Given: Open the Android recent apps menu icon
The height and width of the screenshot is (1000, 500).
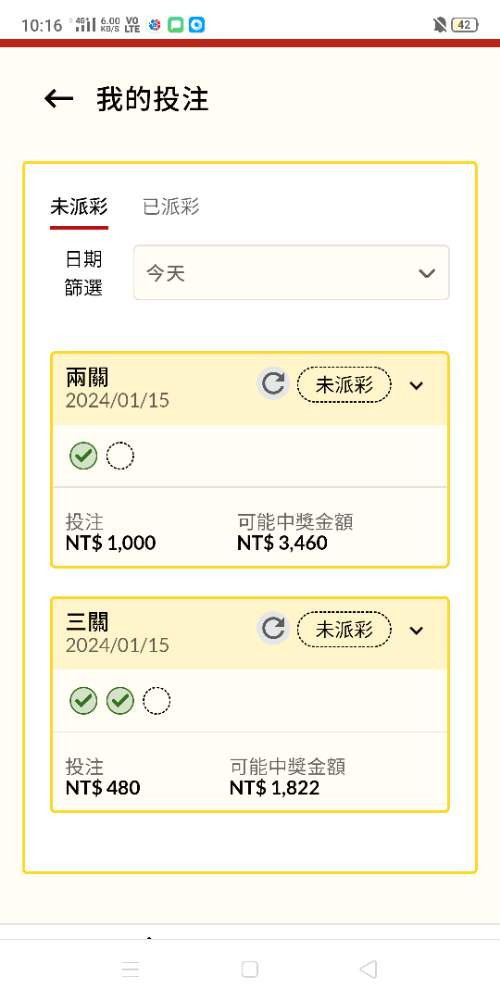Looking at the screenshot, I should pyautogui.click(x=131, y=969).
